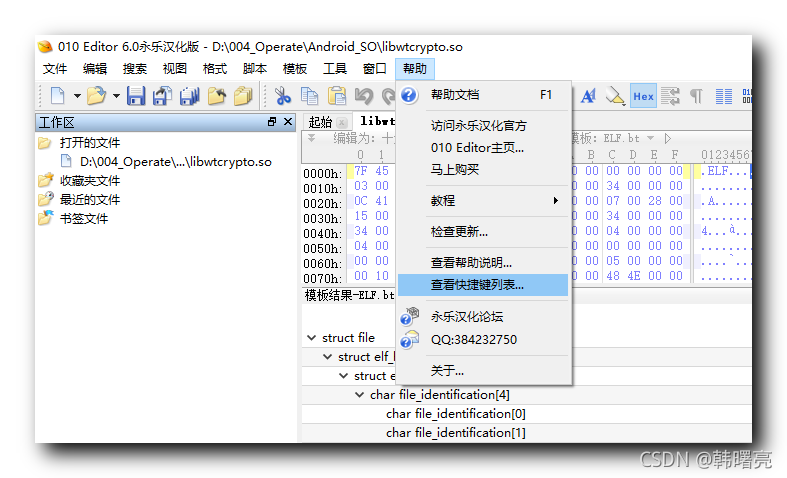Collapse the struct file node
The height and width of the screenshot is (478, 787).
312,338
